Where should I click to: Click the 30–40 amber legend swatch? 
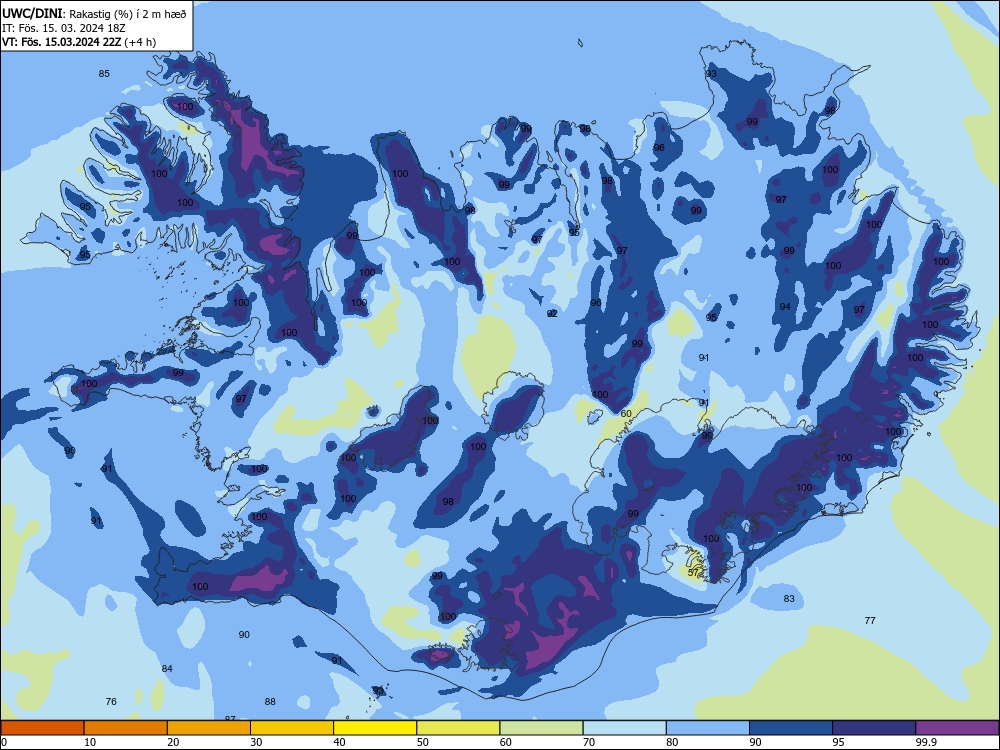tap(292, 728)
